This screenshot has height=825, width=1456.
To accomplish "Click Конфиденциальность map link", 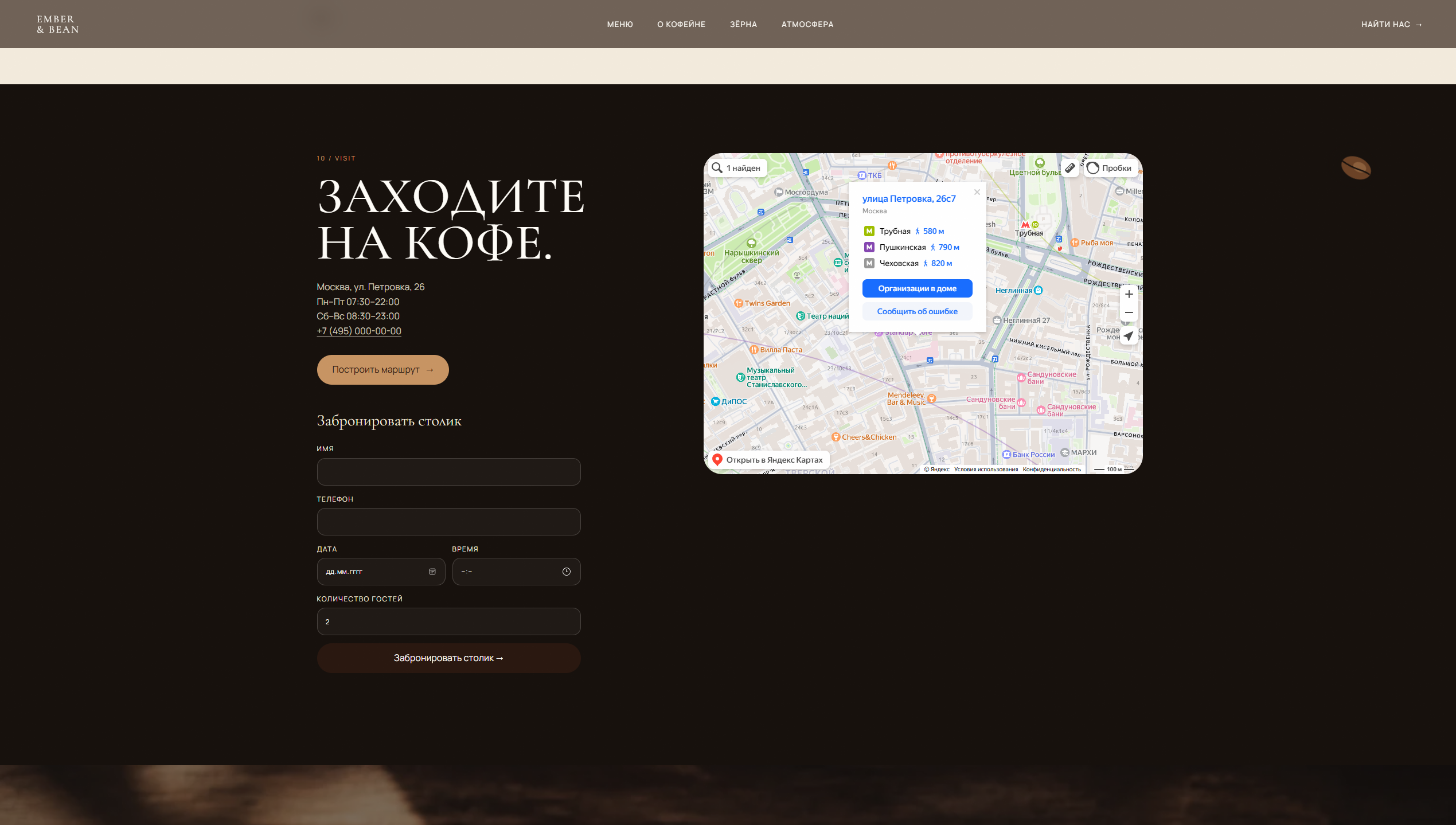I will (x=1052, y=470).
